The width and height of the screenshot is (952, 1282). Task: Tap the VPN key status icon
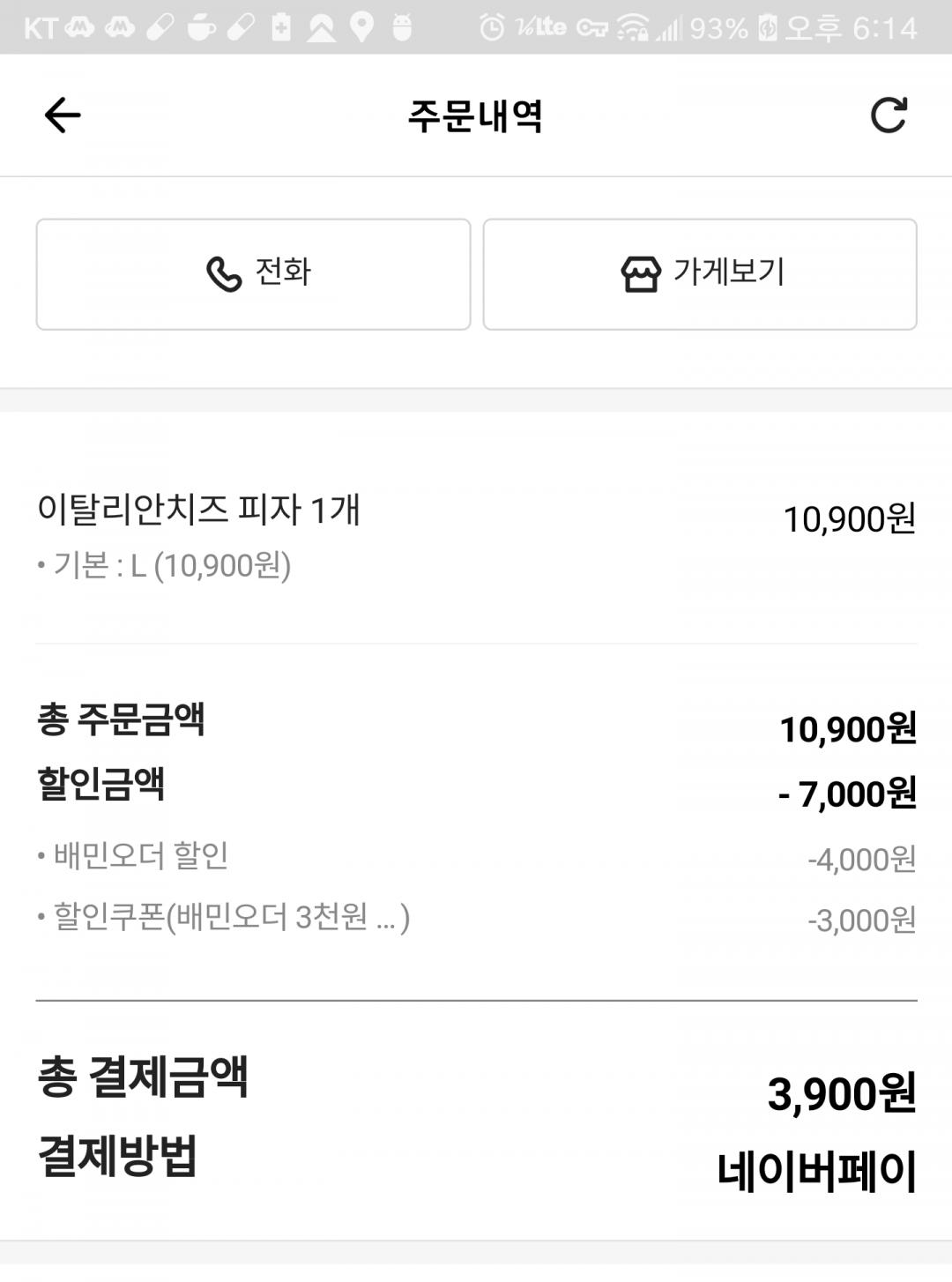591,28
